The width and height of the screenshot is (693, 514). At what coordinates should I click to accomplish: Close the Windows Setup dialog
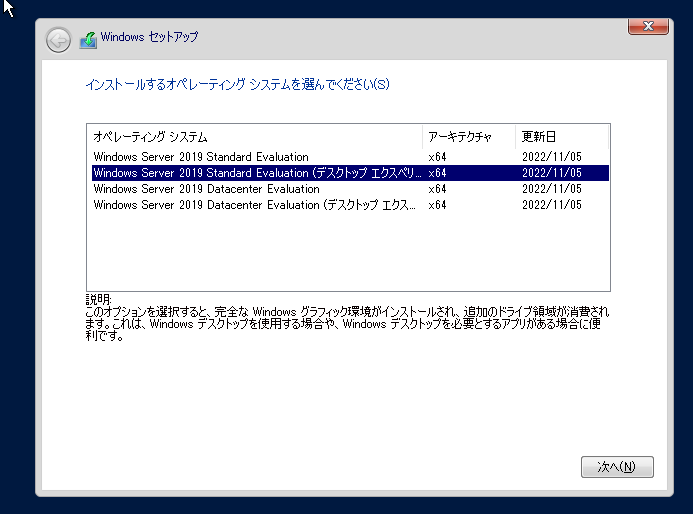[x=648, y=26]
